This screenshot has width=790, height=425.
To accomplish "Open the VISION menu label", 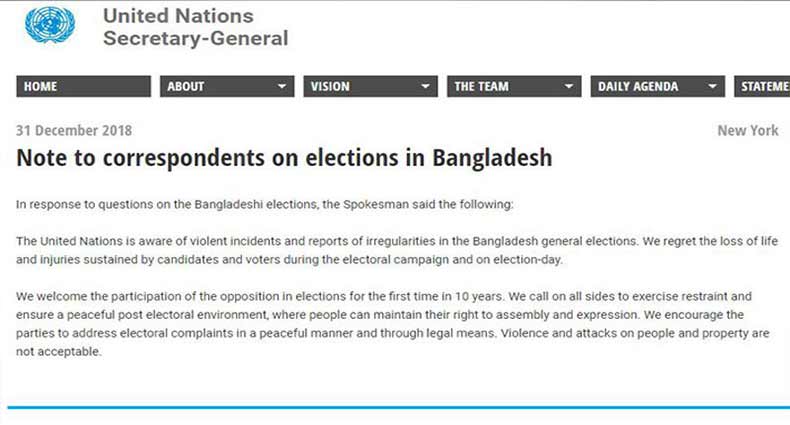I will (330, 87).
